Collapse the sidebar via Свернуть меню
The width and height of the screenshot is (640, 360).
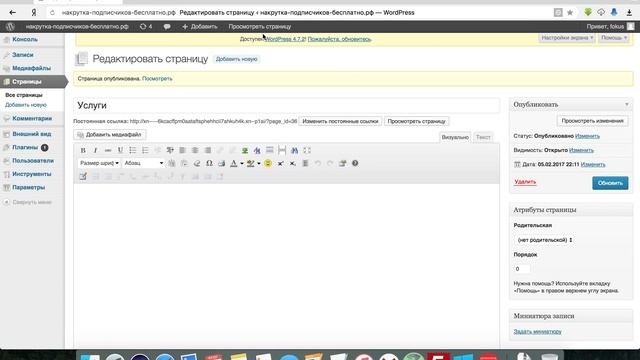[x=28, y=202]
